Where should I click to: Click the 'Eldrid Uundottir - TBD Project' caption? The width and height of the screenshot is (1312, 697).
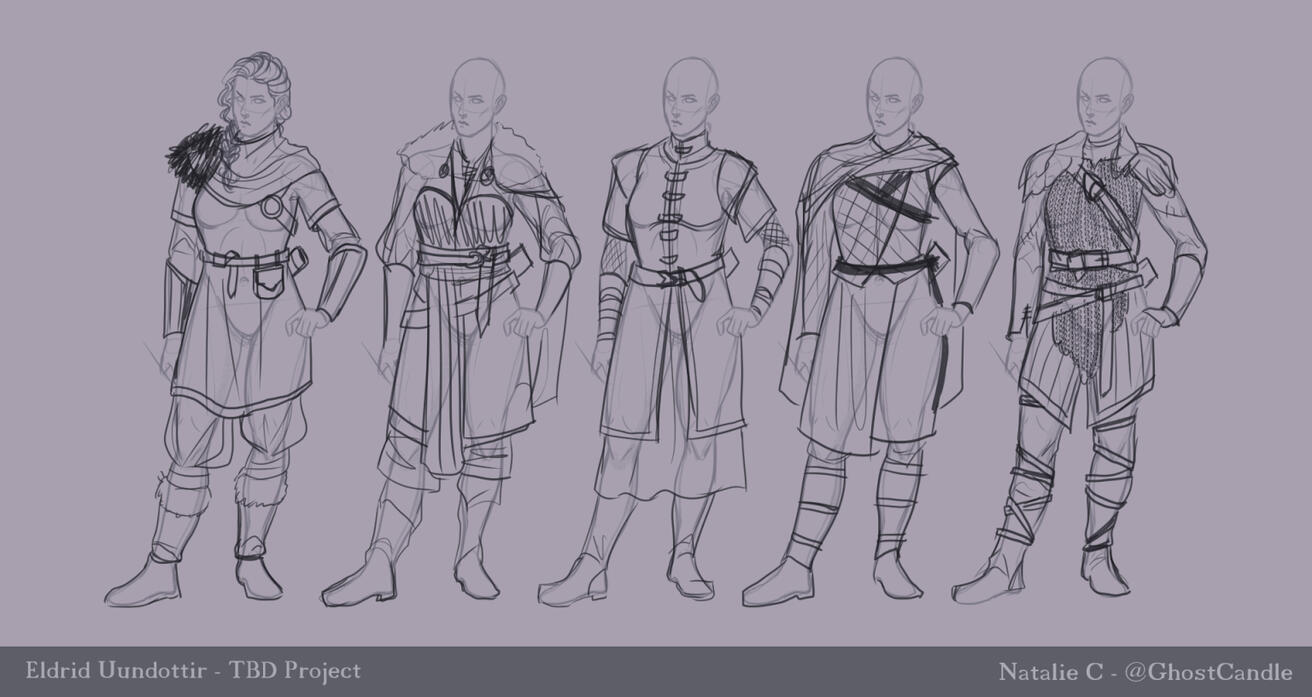193,671
